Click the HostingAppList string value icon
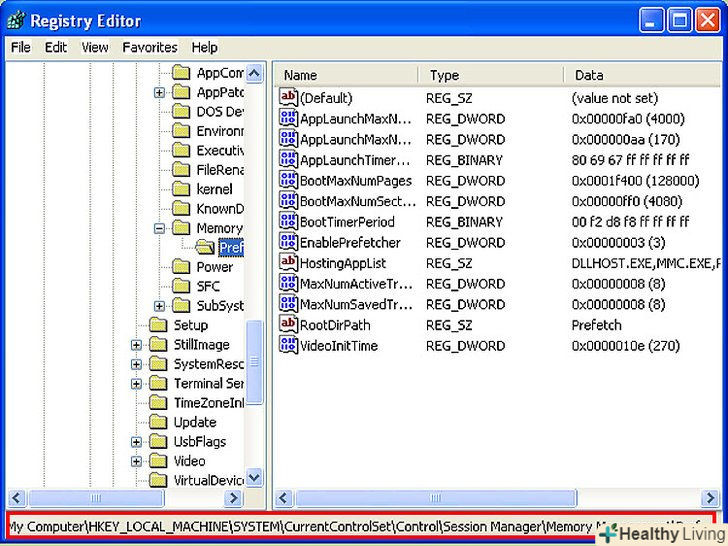Image resolution: width=728 pixels, height=546 pixels. [x=288, y=262]
